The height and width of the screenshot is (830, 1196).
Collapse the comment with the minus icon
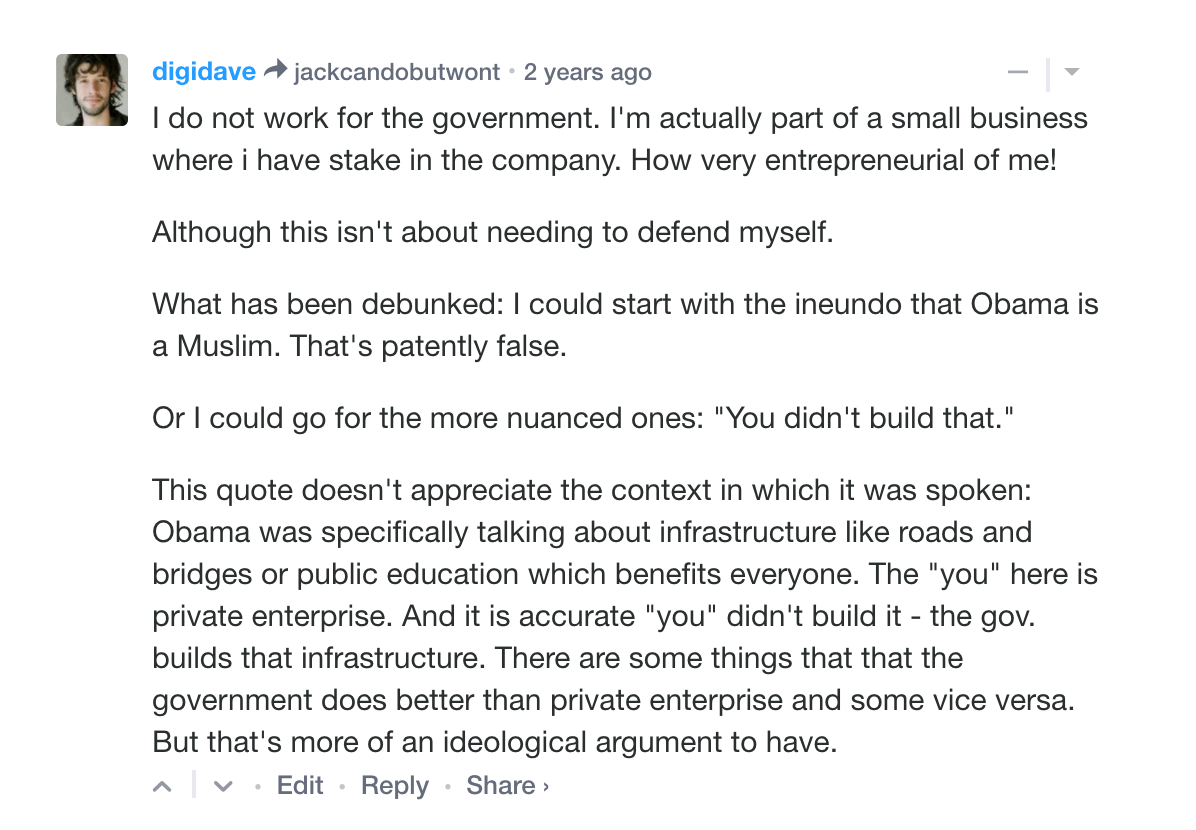1018,73
